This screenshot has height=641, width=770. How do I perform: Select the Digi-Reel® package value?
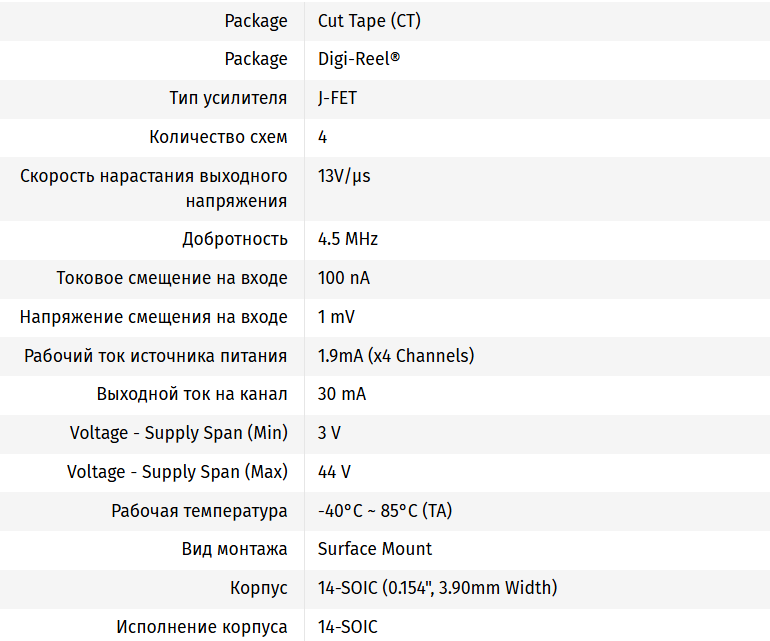359,59
